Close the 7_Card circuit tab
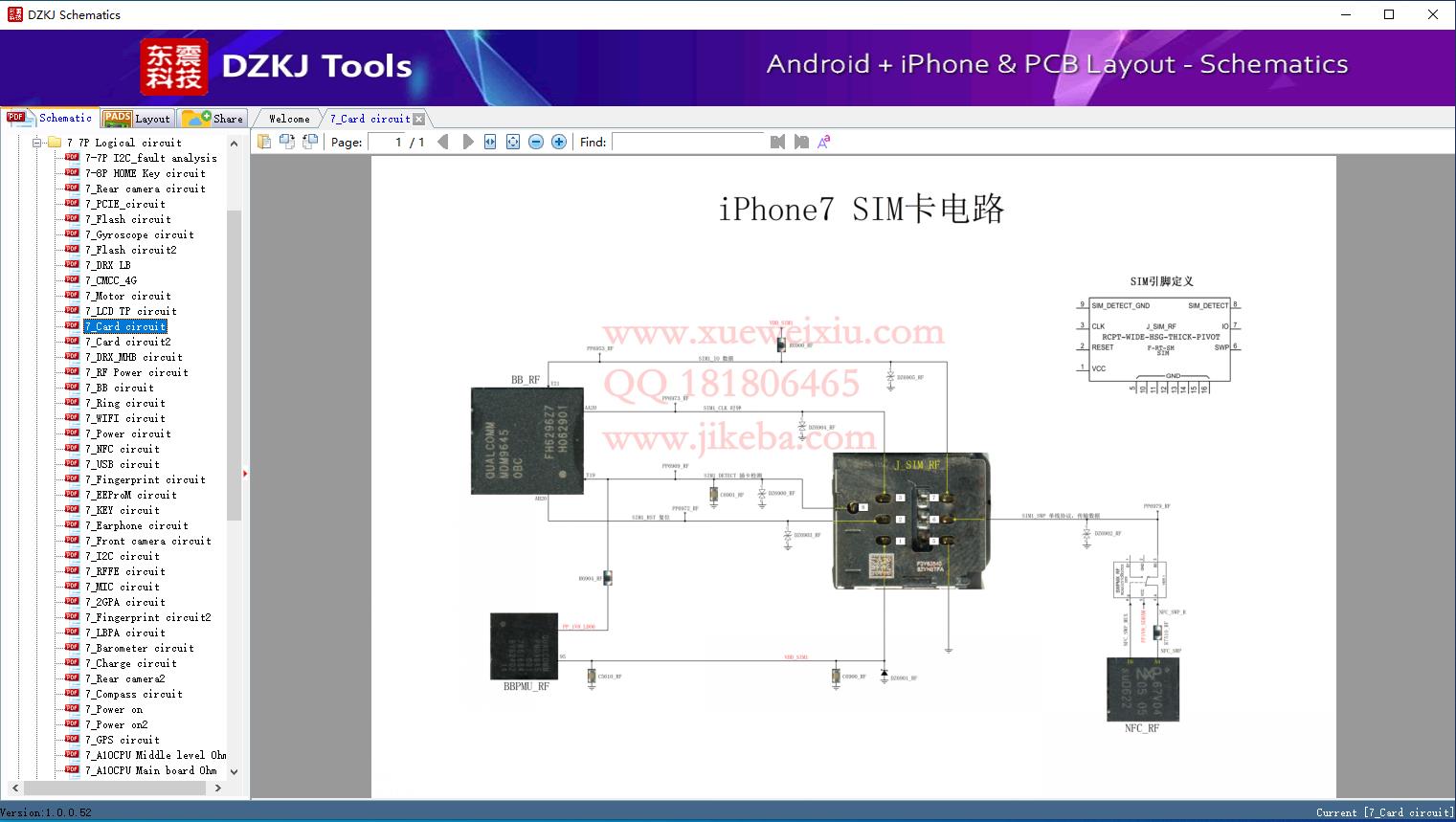1456x822 pixels. 418,119
